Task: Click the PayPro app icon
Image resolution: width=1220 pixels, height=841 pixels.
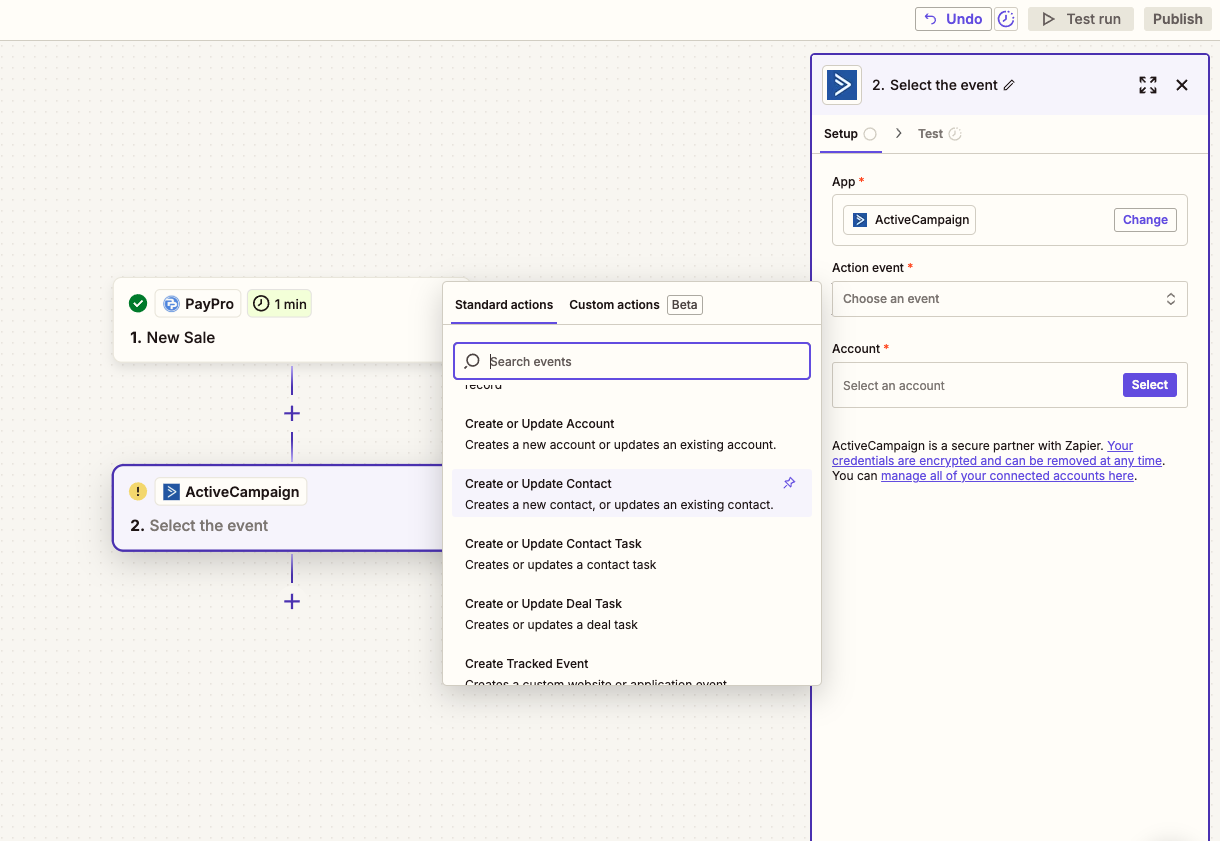Action: [x=171, y=303]
